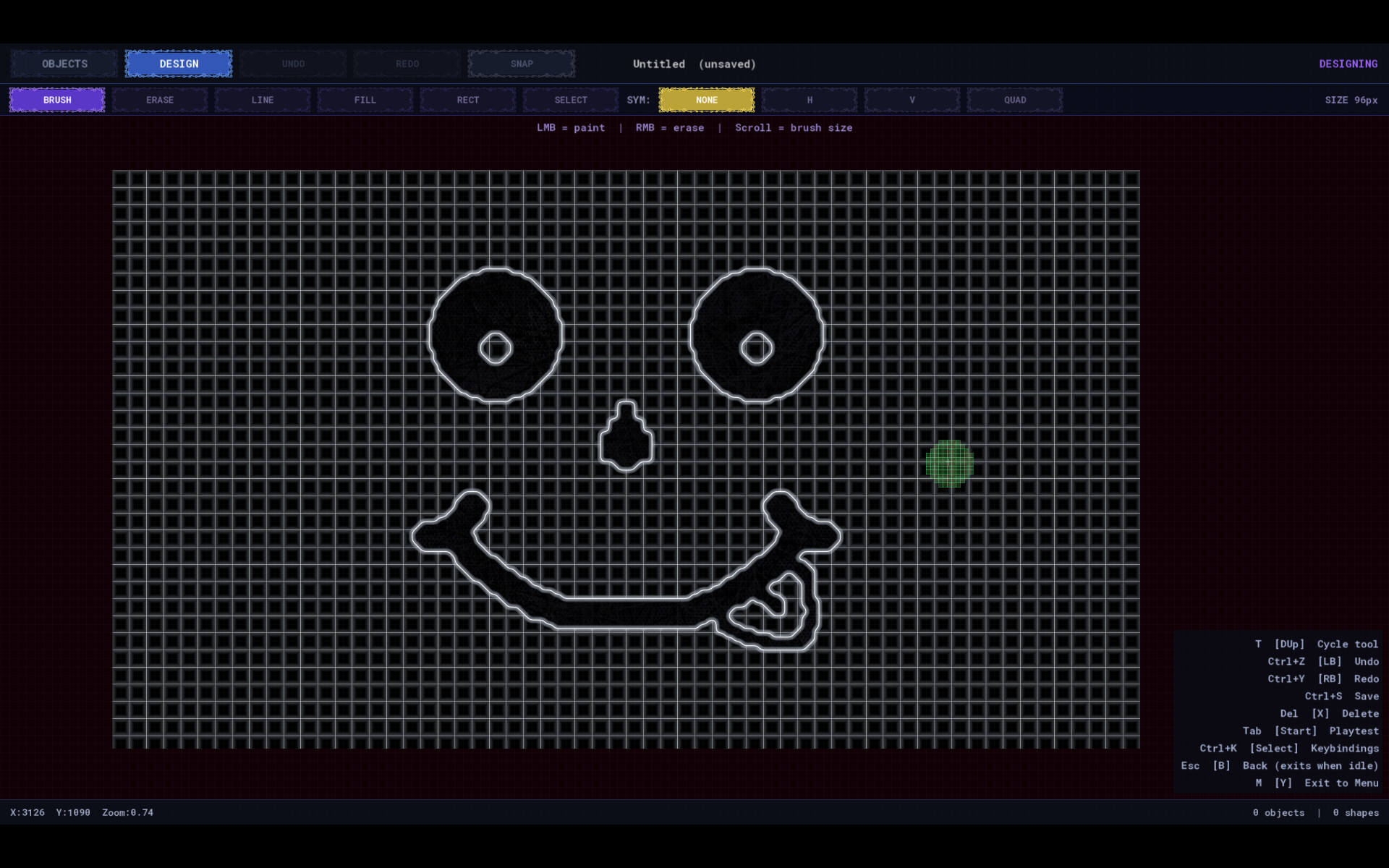Select the RECT tool

click(468, 100)
